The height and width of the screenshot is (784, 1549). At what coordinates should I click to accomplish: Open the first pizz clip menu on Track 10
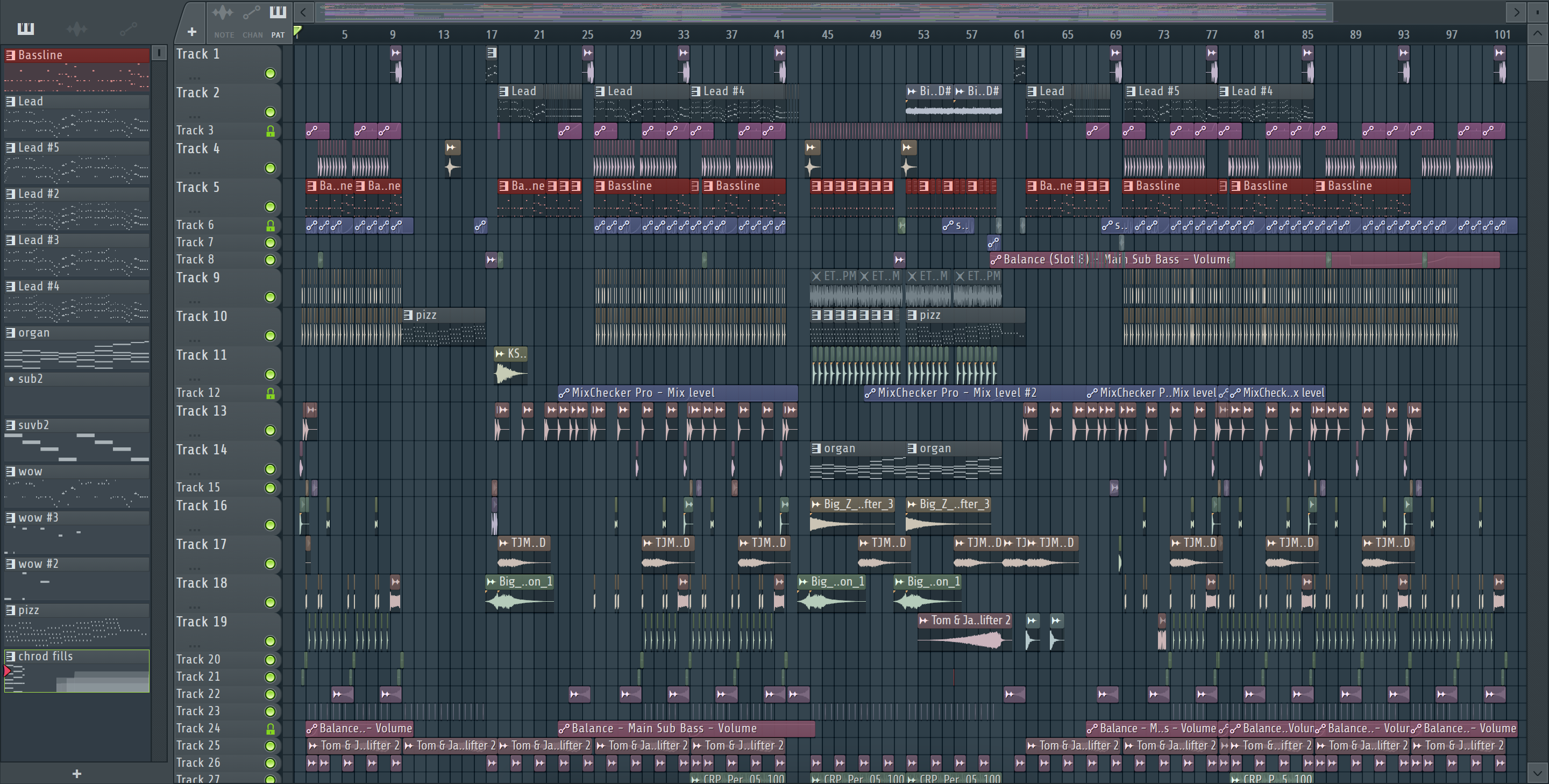pos(408,315)
